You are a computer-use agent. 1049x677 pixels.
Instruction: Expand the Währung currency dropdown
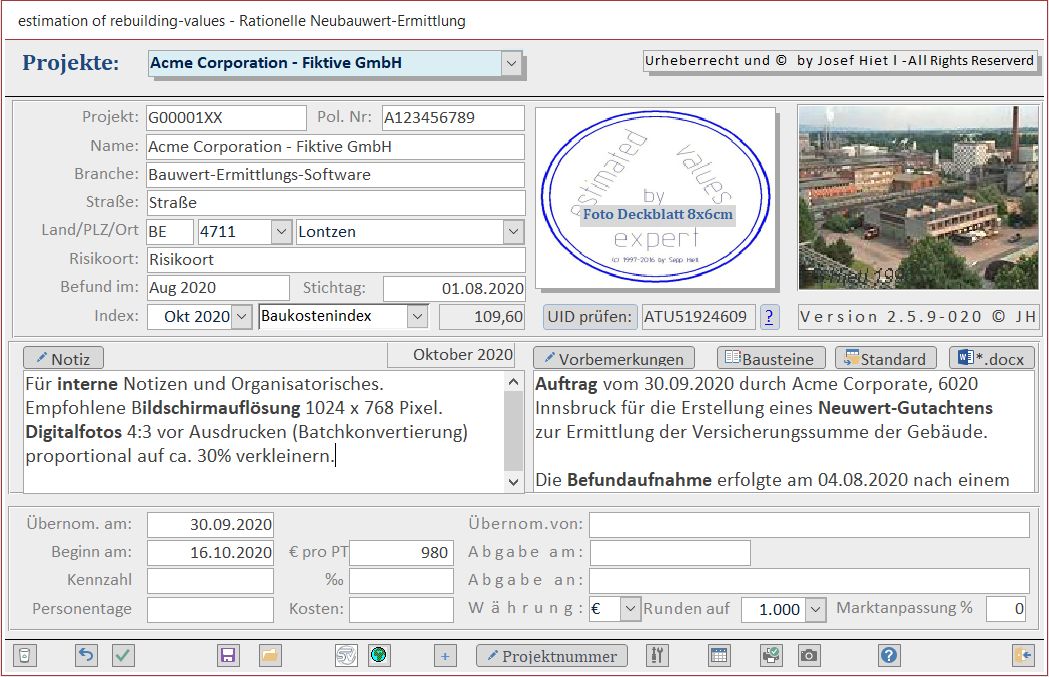(x=629, y=609)
